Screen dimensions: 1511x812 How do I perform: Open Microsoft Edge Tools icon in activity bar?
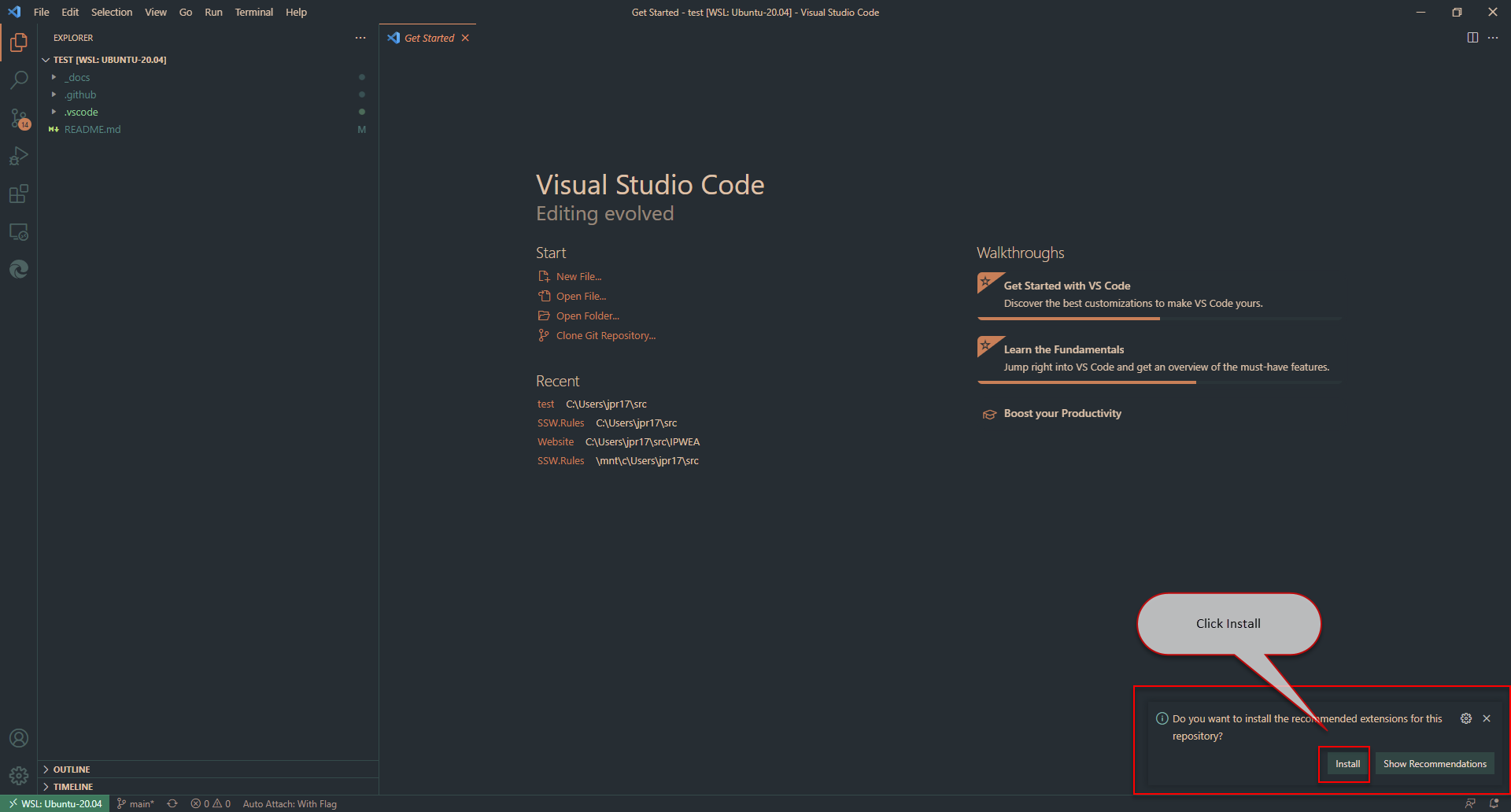[x=19, y=269]
